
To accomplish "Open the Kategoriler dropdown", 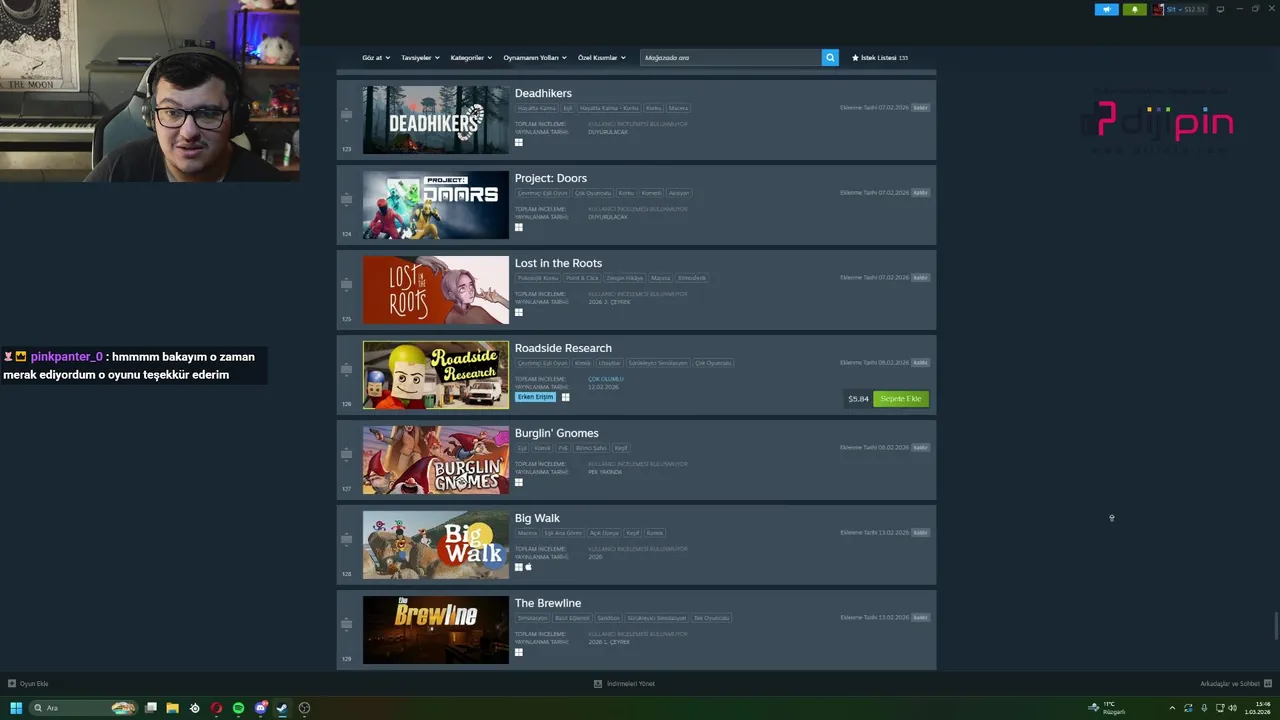I will (471, 58).
